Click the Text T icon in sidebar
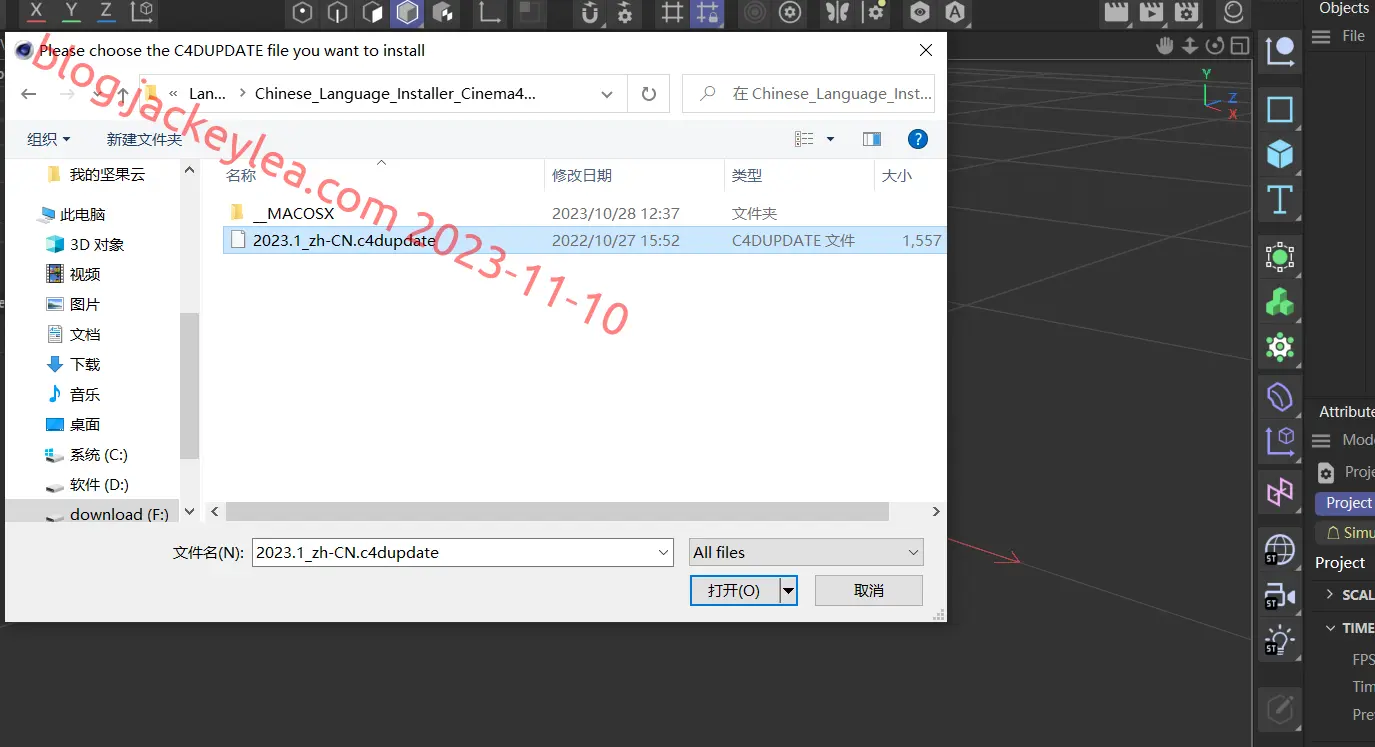This screenshot has width=1375, height=747. 1280,199
